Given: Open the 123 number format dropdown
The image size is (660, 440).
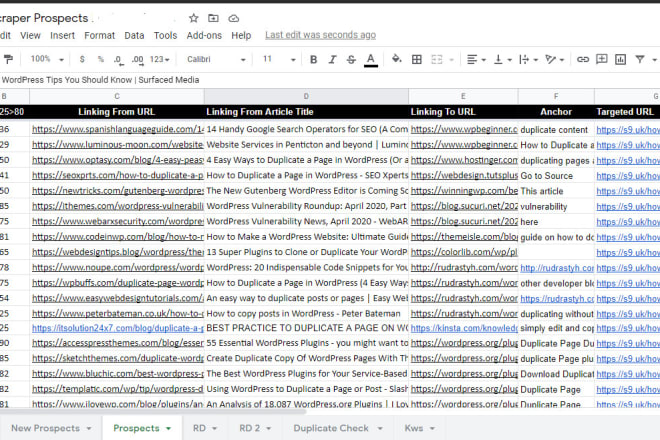Looking at the screenshot, I should 160,59.
